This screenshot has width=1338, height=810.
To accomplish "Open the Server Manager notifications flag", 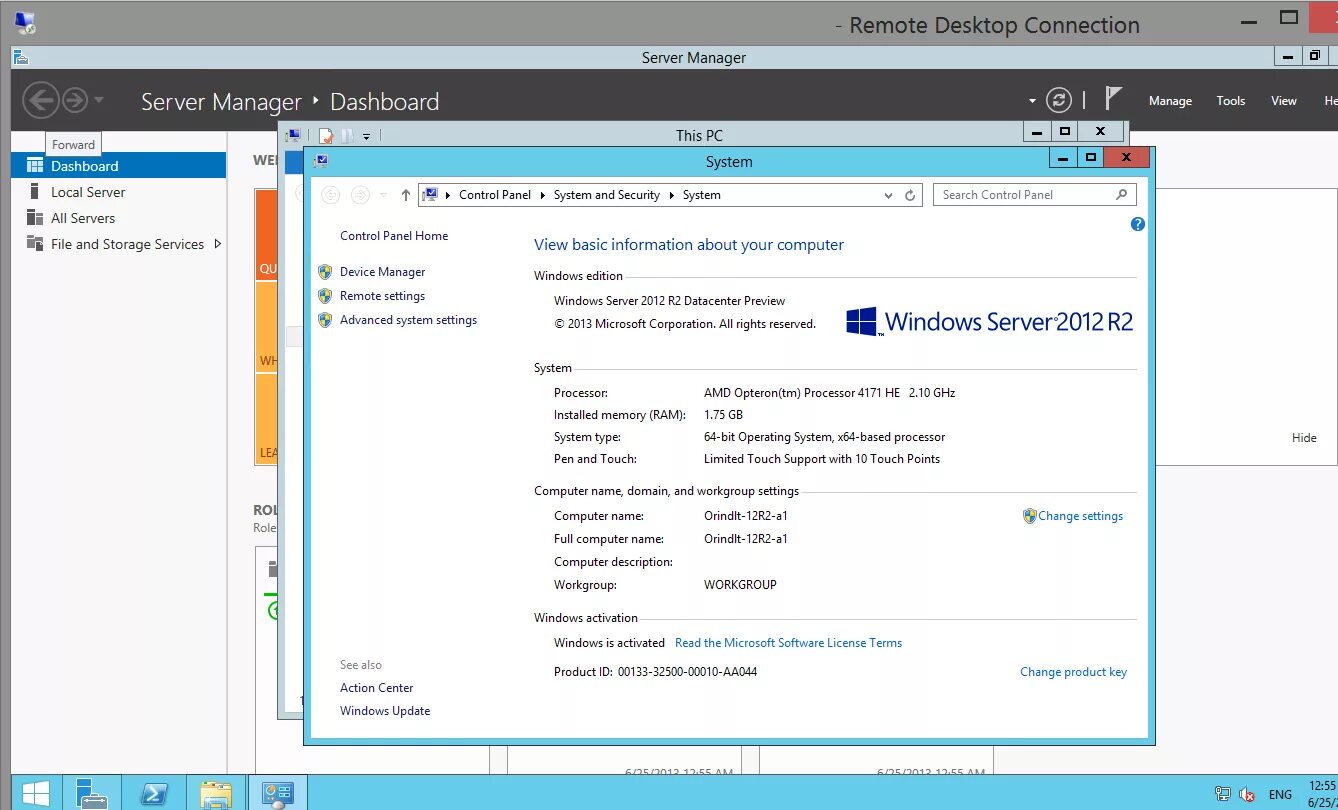I will click(x=1113, y=98).
